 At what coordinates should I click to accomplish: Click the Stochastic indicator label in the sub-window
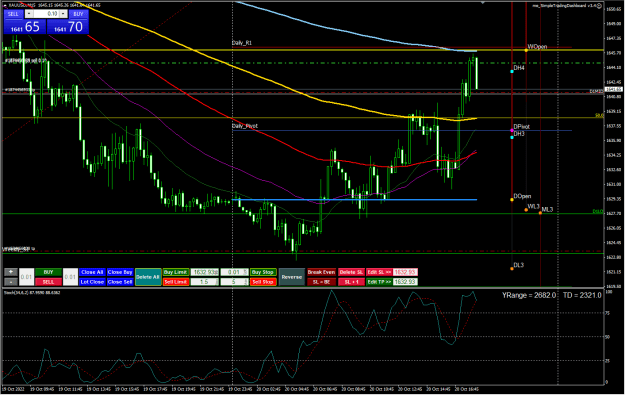(x=32, y=293)
